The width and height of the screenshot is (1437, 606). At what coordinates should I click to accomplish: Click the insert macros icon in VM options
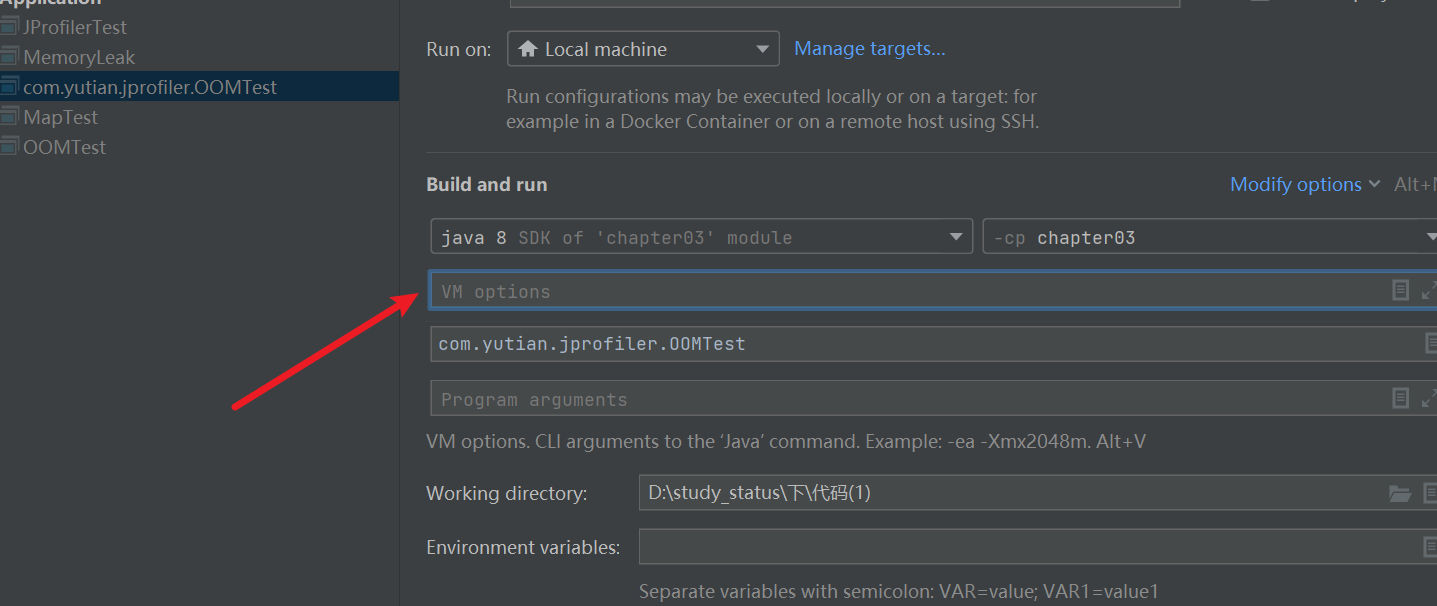click(x=1400, y=290)
